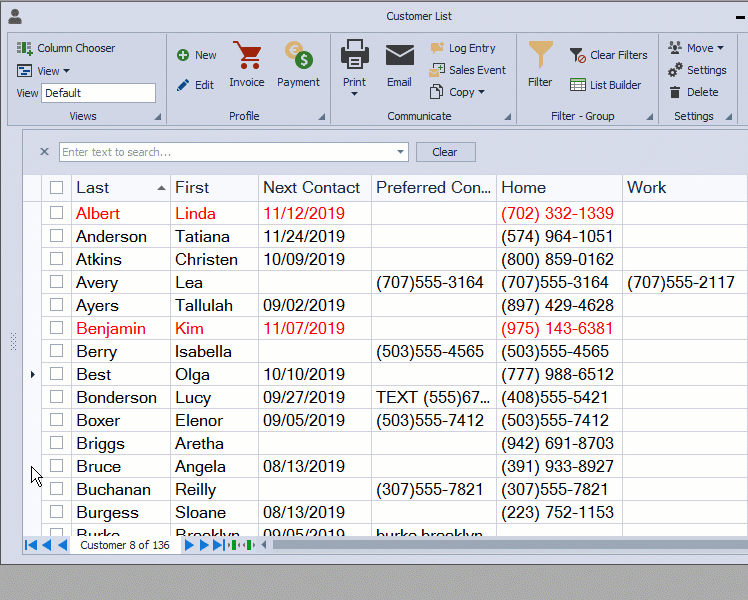
Task: Open the Print dropdown arrow
Action: tap(354, 94)
